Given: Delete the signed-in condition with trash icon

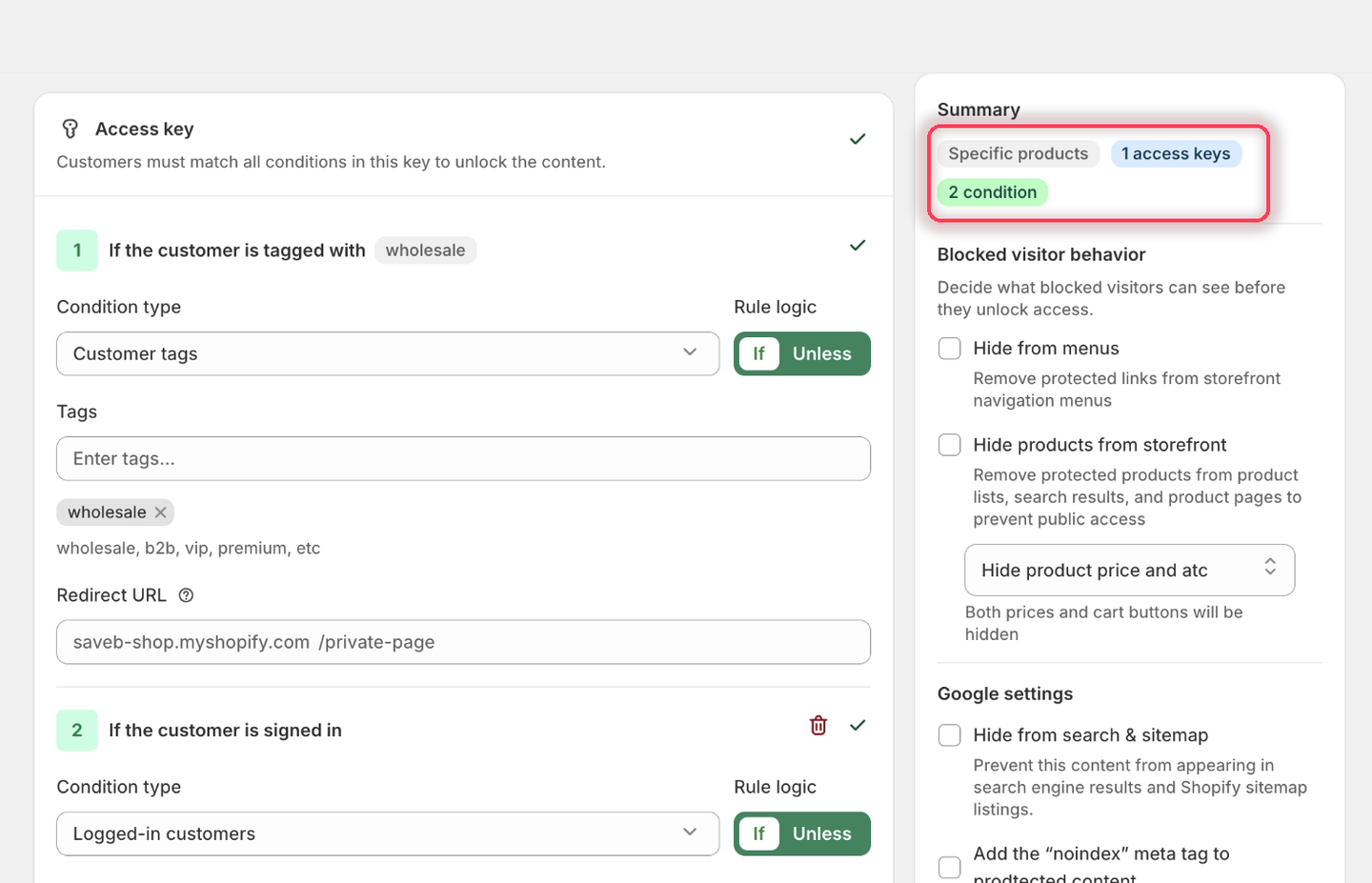Looking at the screenshot, I should tap(818, 726).
